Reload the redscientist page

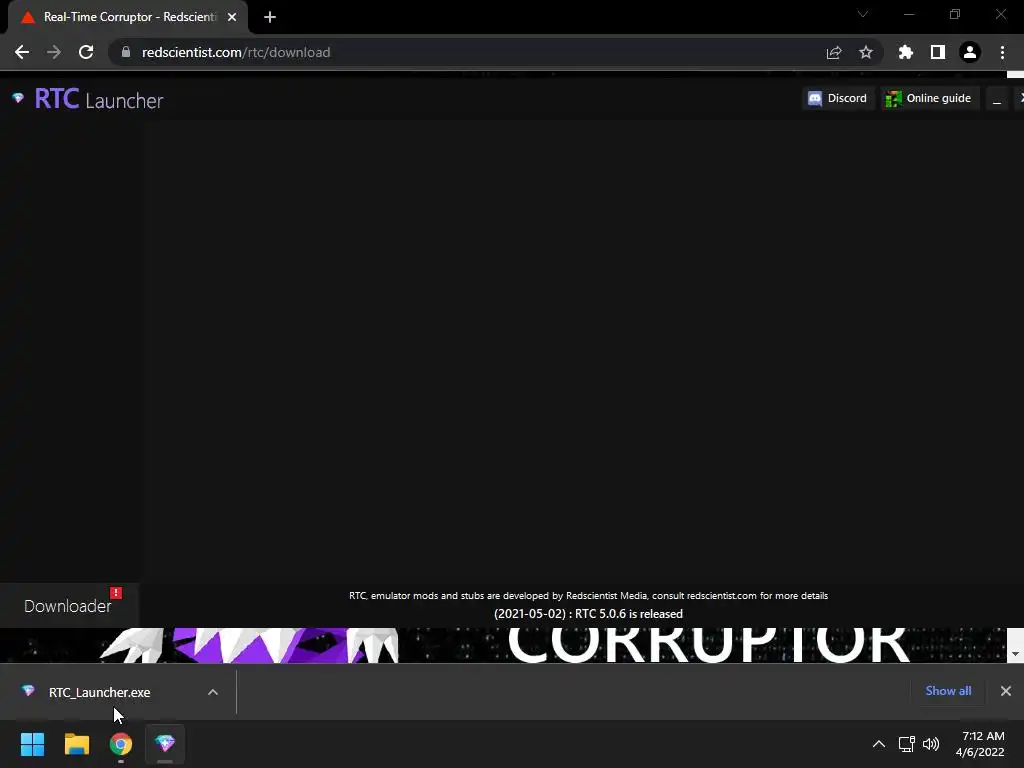pyautogui.click(x=86, y=52)
